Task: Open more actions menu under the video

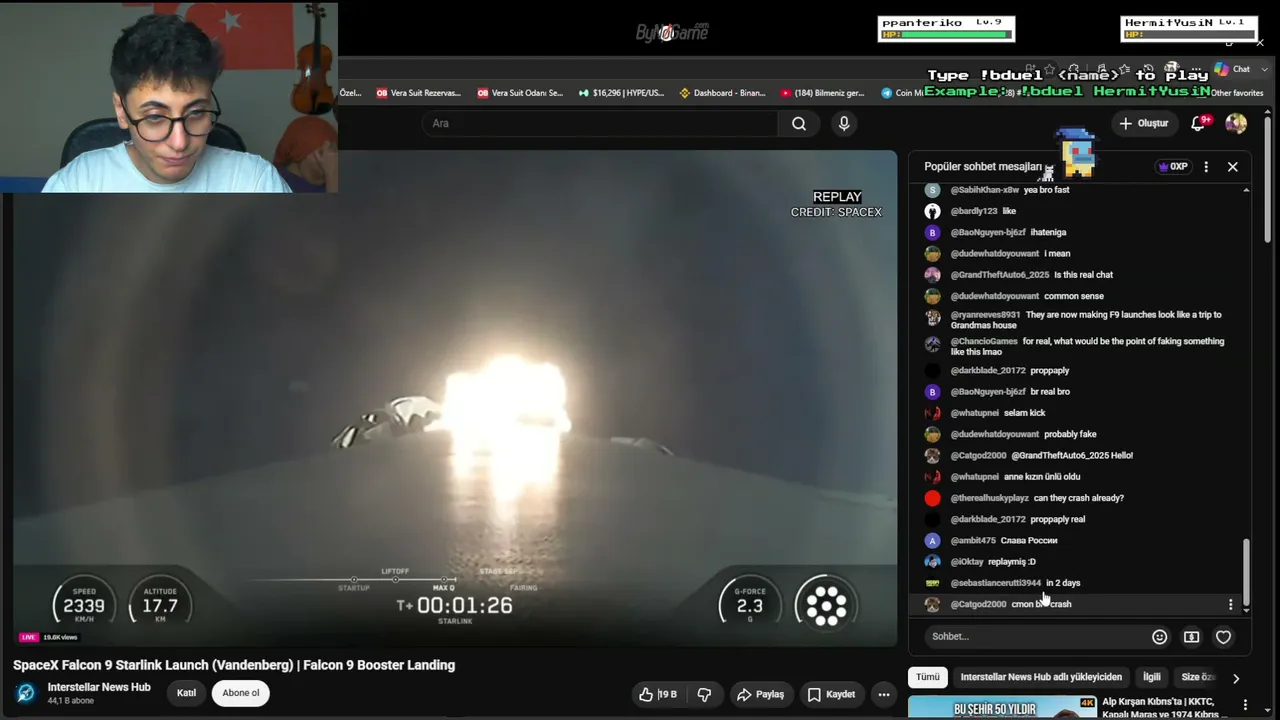Action: tap(883, 694)
